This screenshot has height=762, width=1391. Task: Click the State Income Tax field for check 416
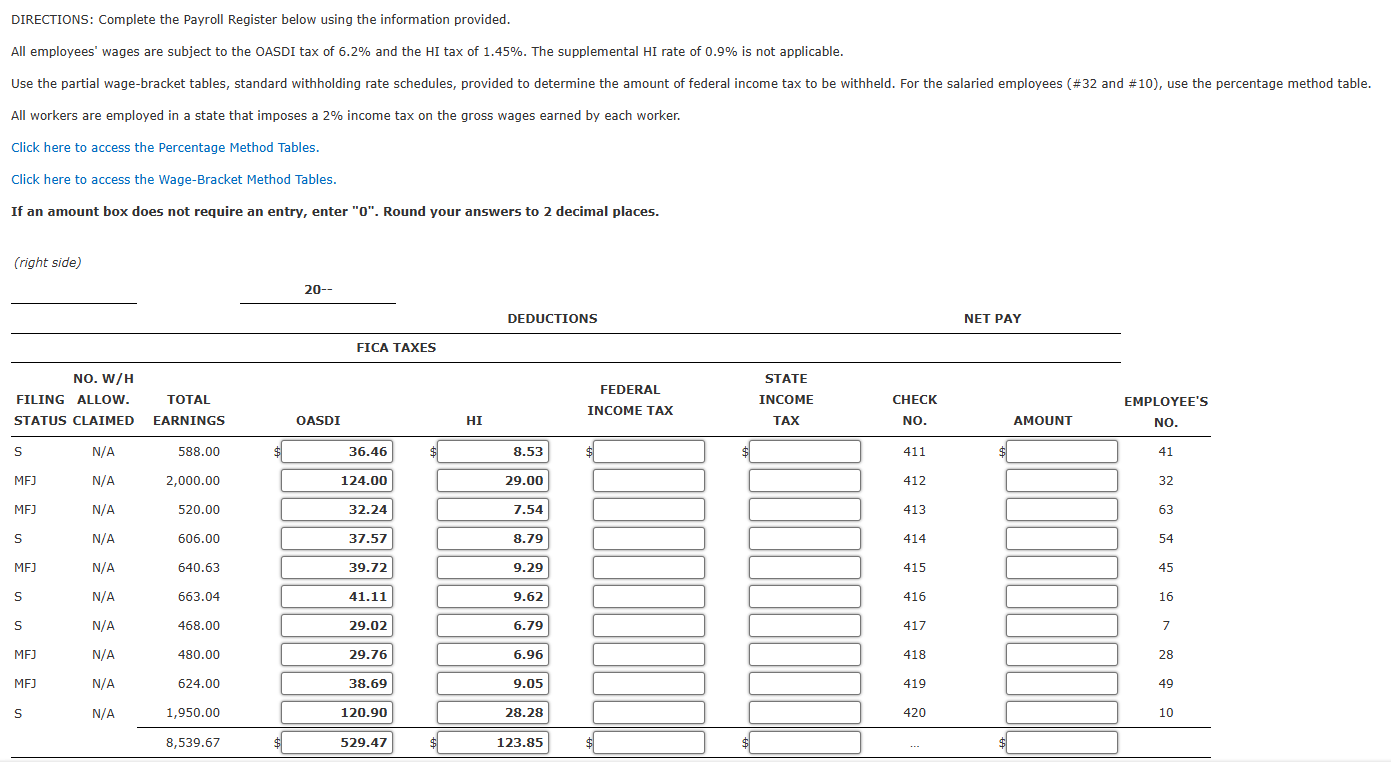click(x=804, y=596)
